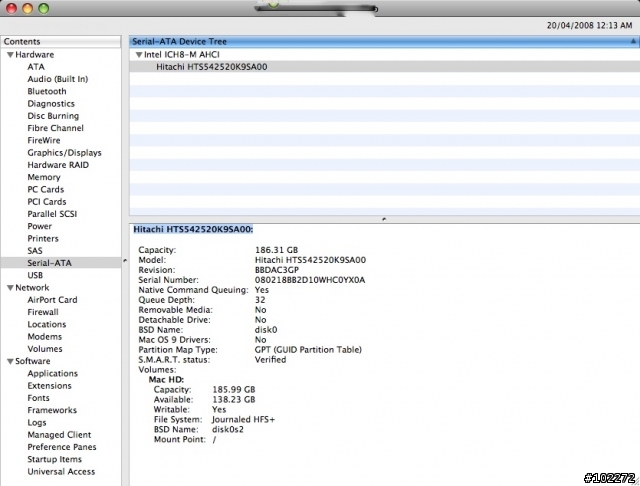Grab the window resize corner grip

(635, 481)
